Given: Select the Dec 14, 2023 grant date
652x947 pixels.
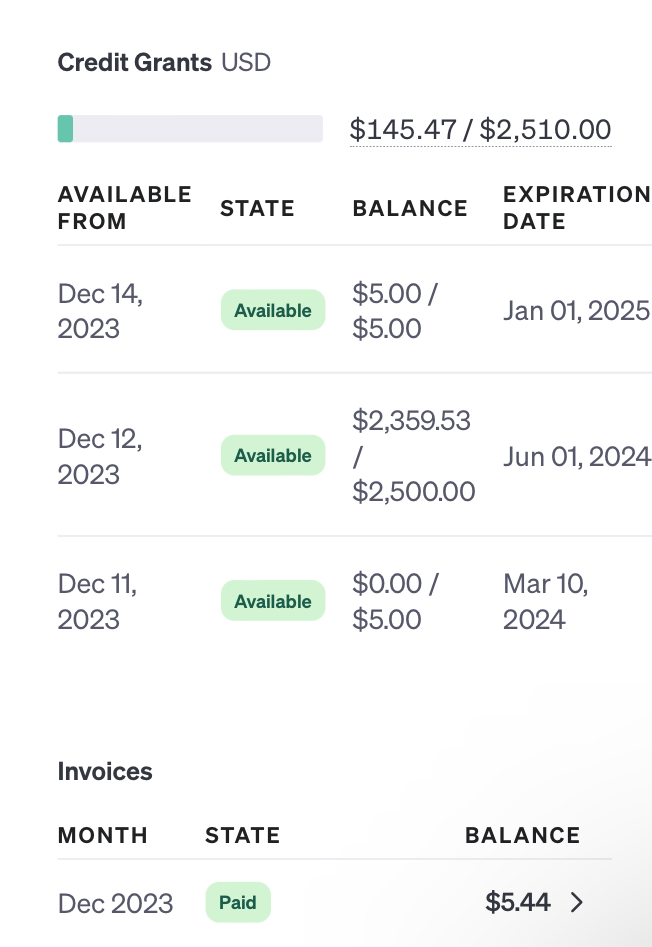Looking at the screenshot, I should coord(100,311).
